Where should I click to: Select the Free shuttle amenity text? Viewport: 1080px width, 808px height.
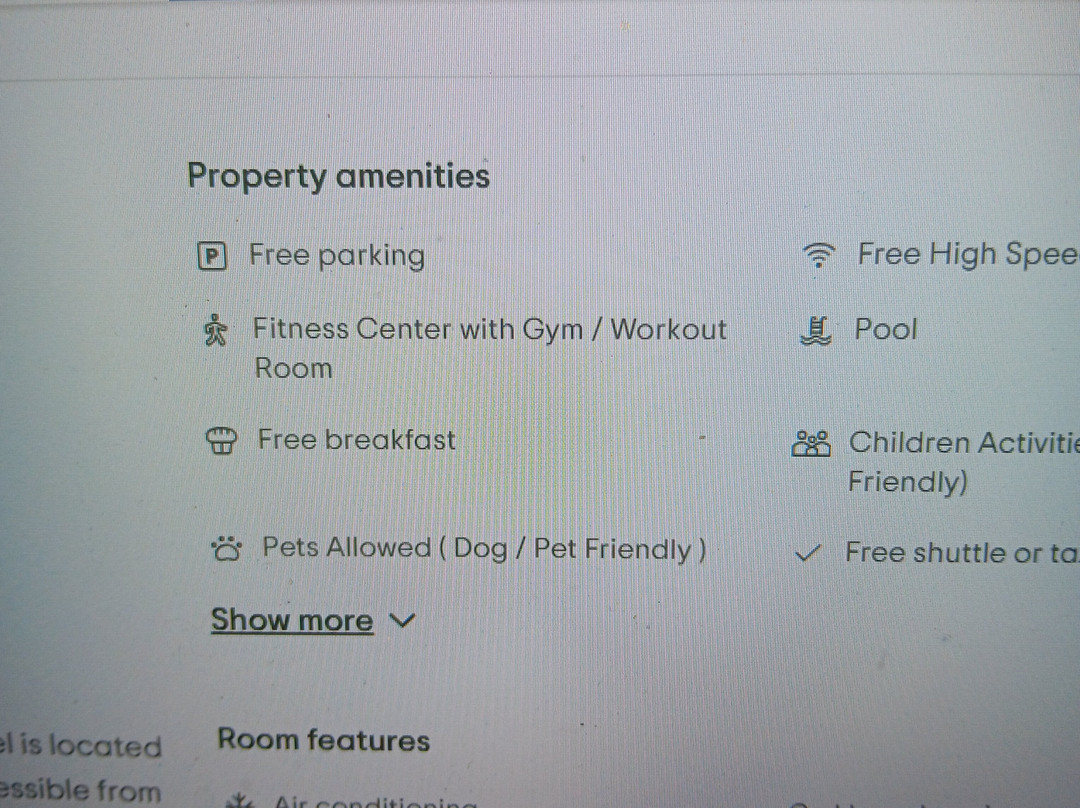point(960,553)
